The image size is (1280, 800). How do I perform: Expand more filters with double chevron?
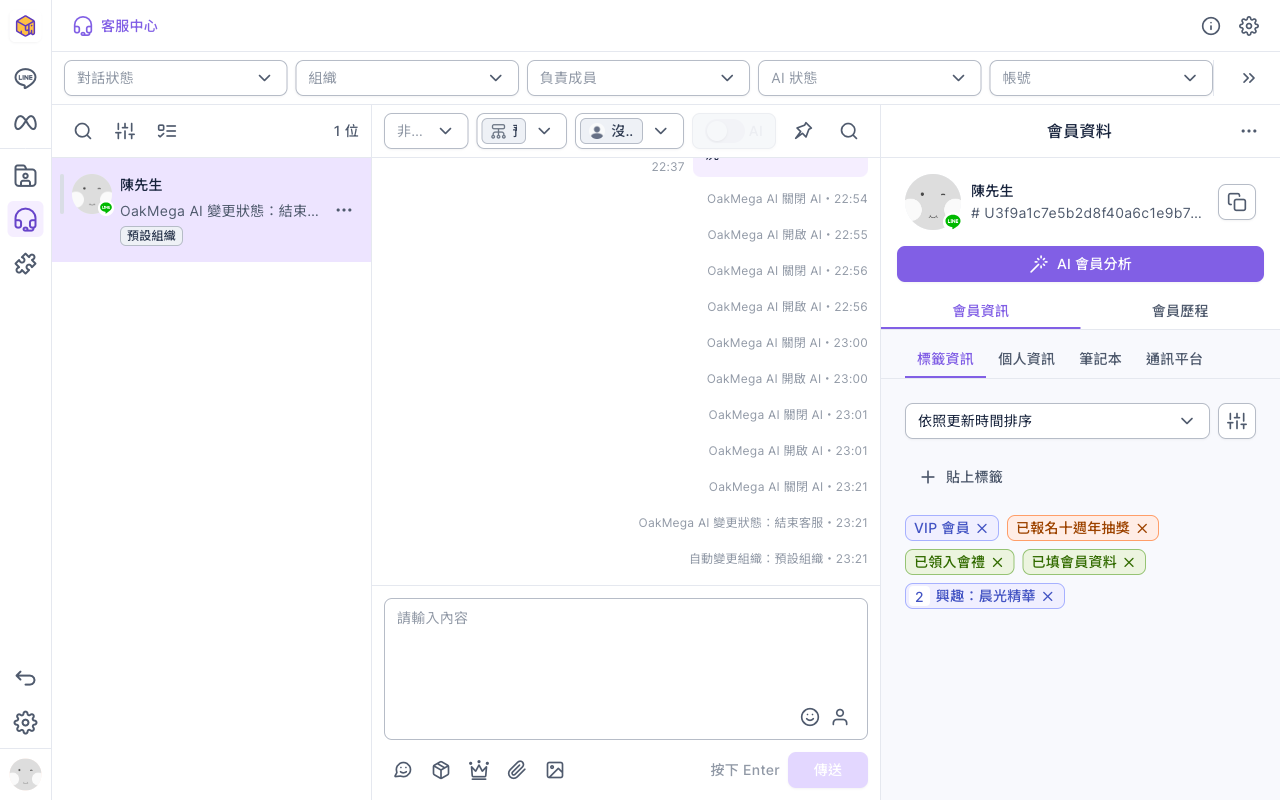(x=1248, y=78)
